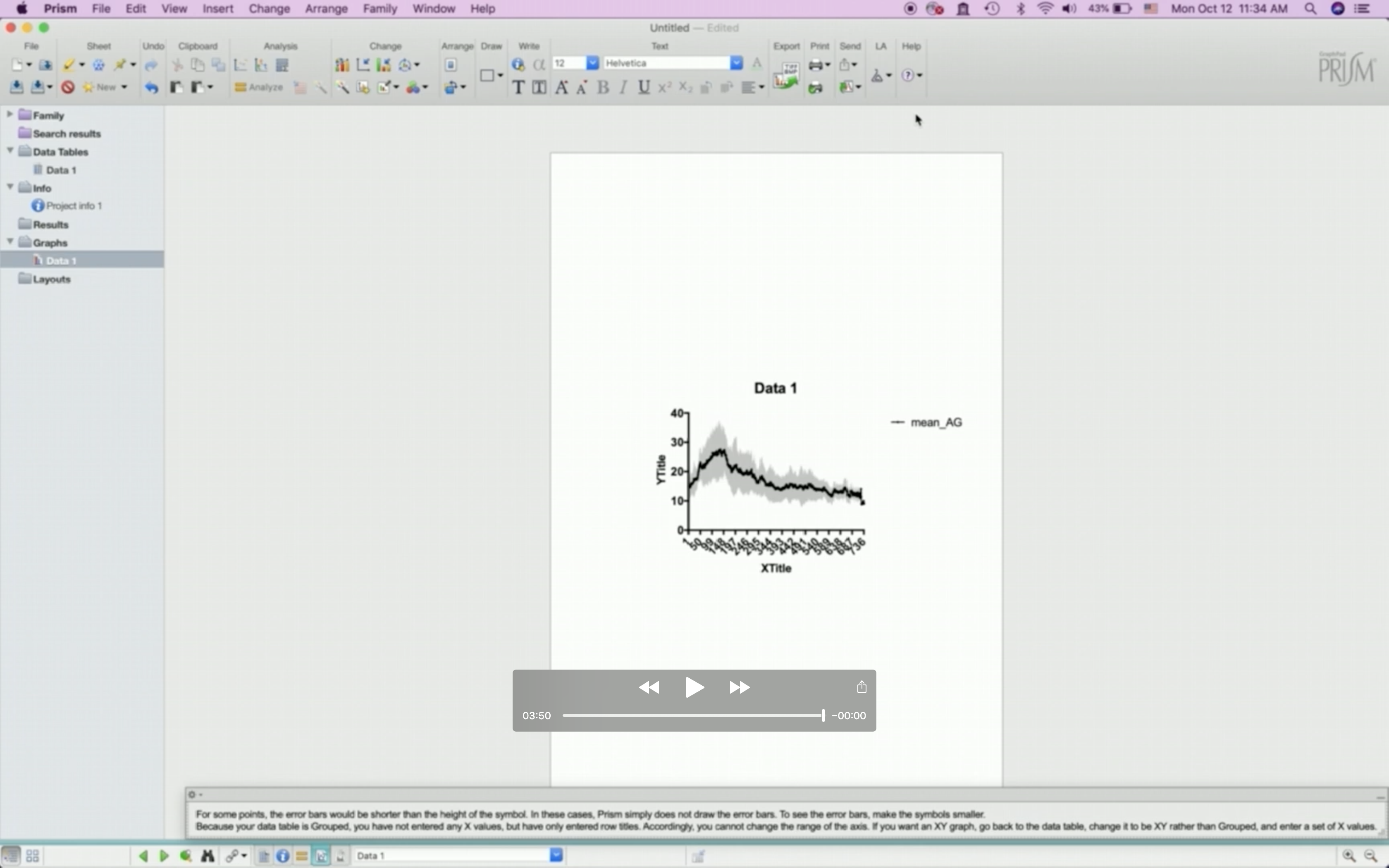
Task: Click the binoculars search icon
Action: 207,856
